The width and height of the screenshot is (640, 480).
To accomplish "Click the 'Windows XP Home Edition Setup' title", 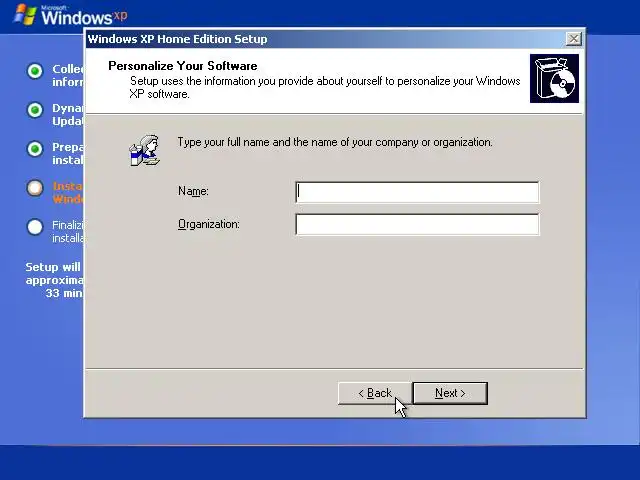I will (178, 39).
